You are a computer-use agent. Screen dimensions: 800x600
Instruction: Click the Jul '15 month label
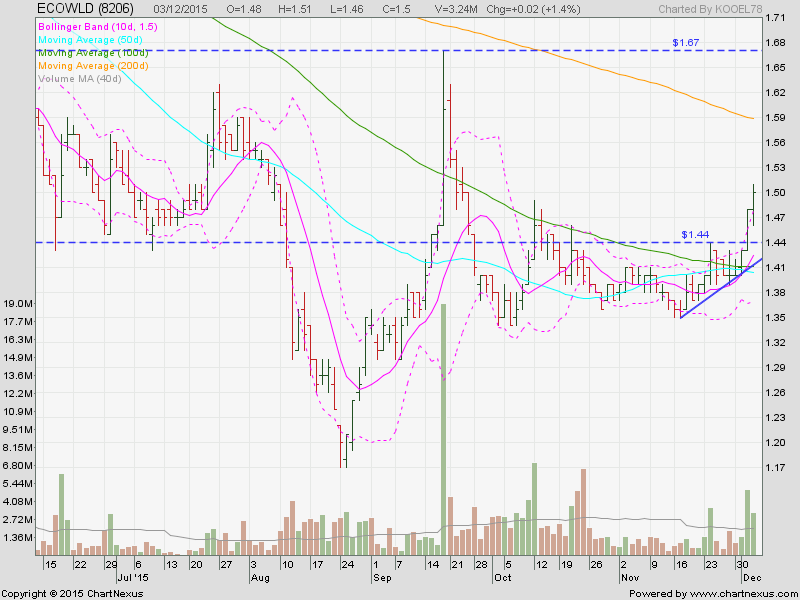tap(133, 578)
